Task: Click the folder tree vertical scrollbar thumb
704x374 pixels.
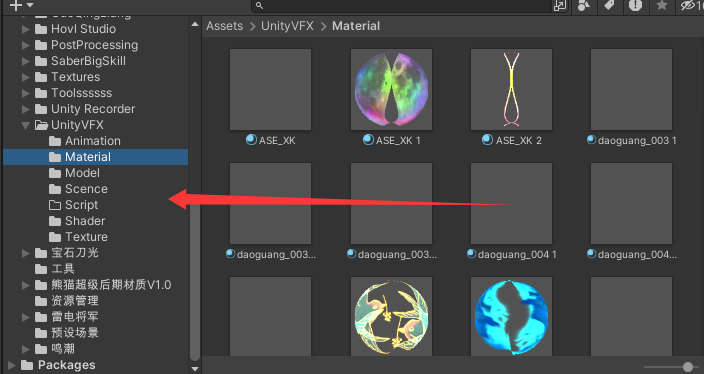Action: [x=195, y=281]
